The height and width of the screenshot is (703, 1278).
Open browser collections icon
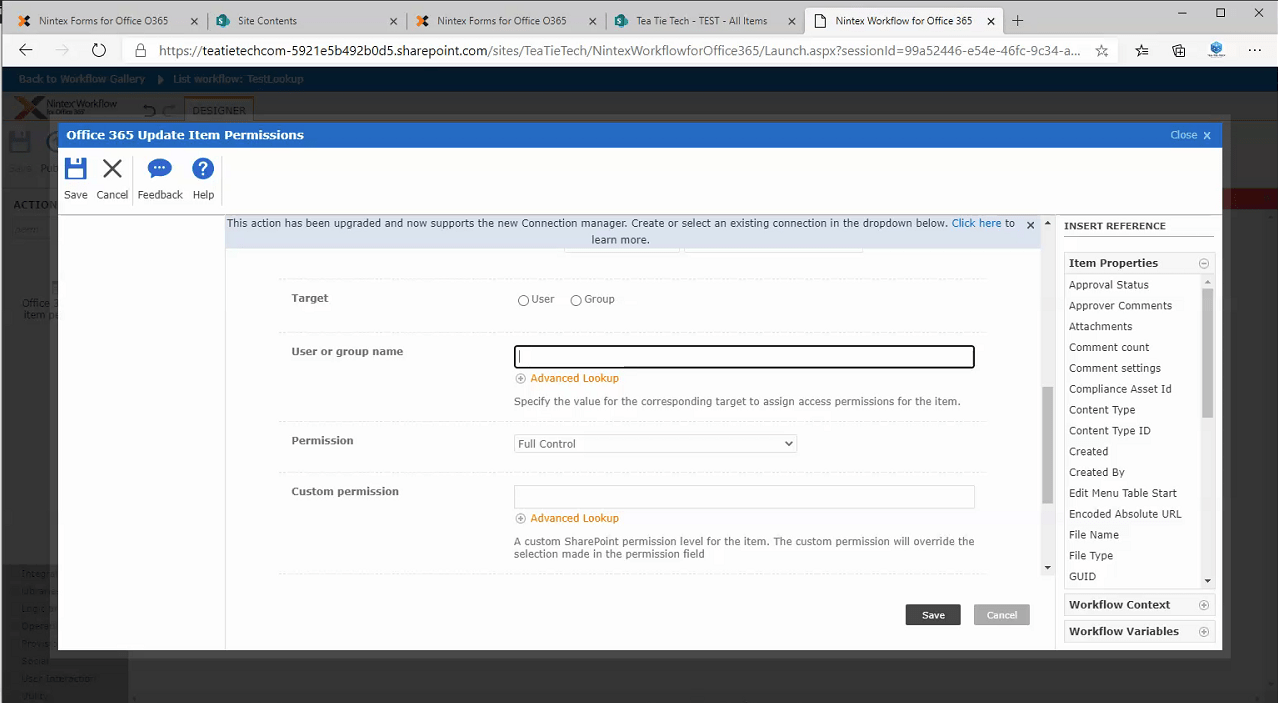tap(1179, 50)
